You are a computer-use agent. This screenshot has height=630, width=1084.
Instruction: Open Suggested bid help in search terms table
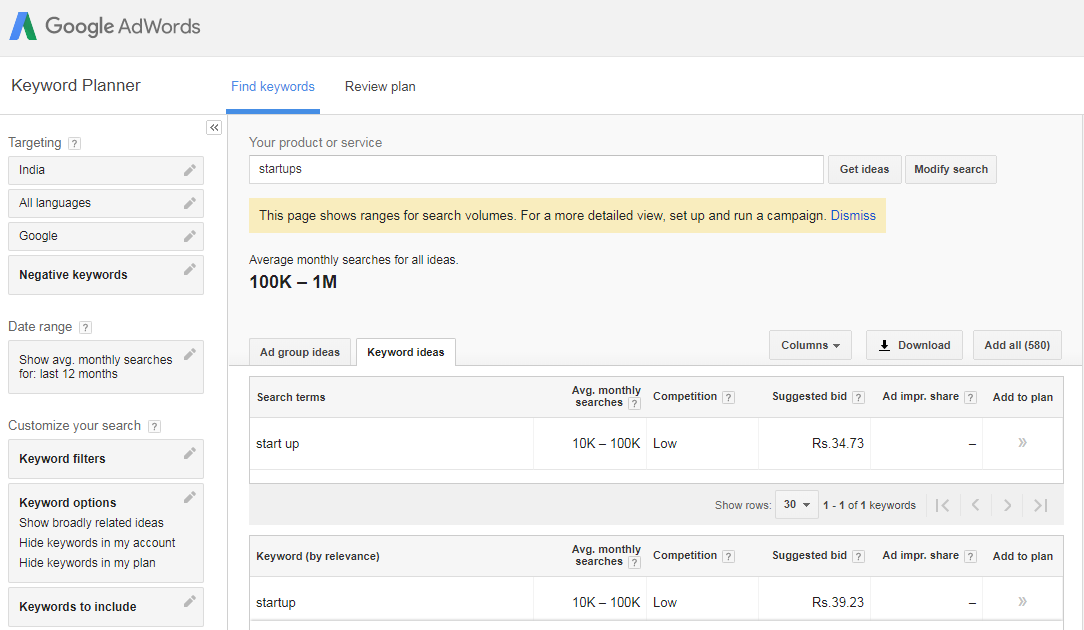[x=858, y=397]
